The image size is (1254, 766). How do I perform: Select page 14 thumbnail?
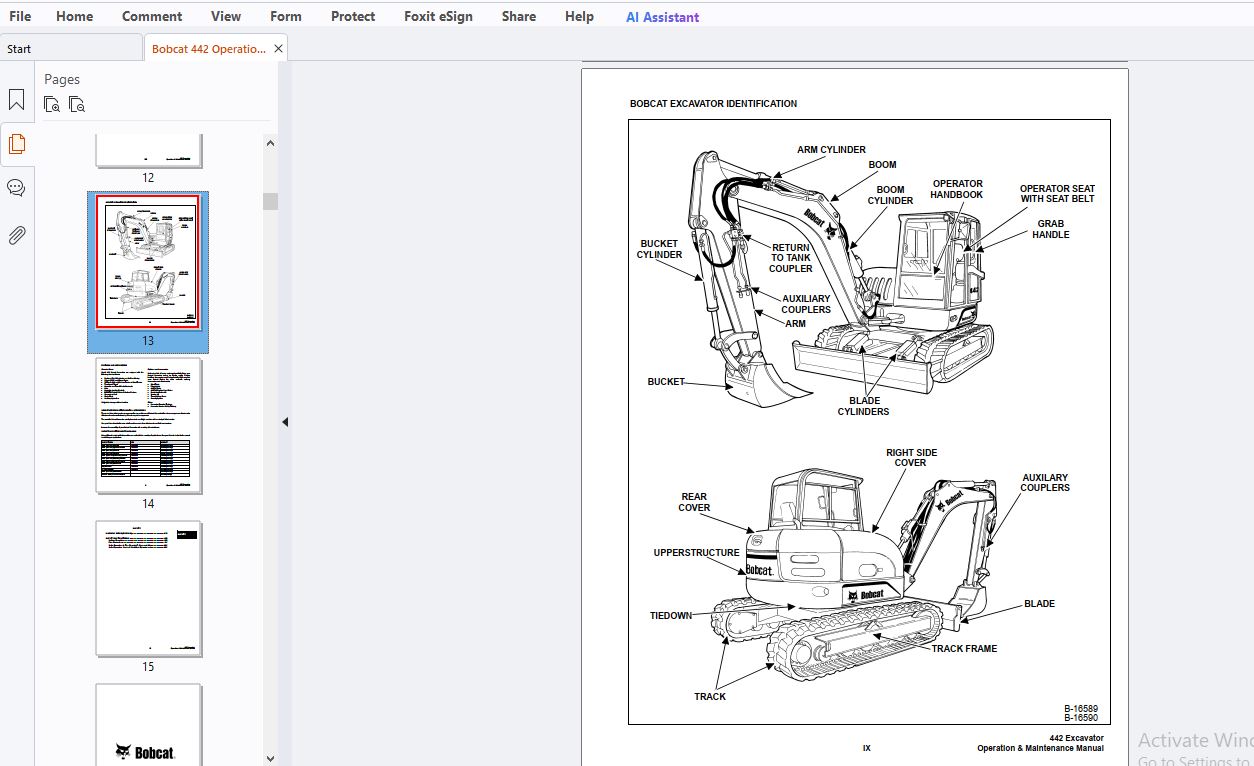[x=148, y=426]
